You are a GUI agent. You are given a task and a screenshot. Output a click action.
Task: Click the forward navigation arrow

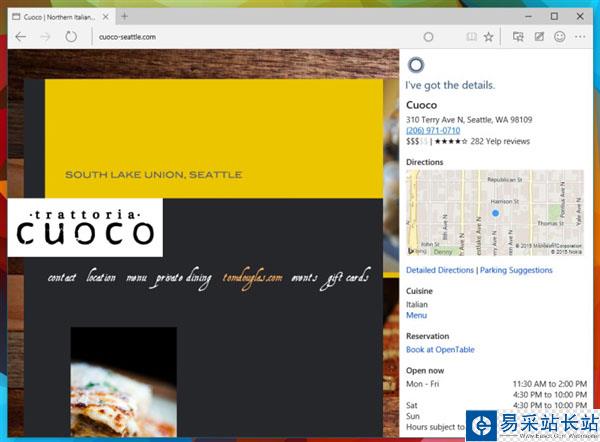[x=46, y=37]
